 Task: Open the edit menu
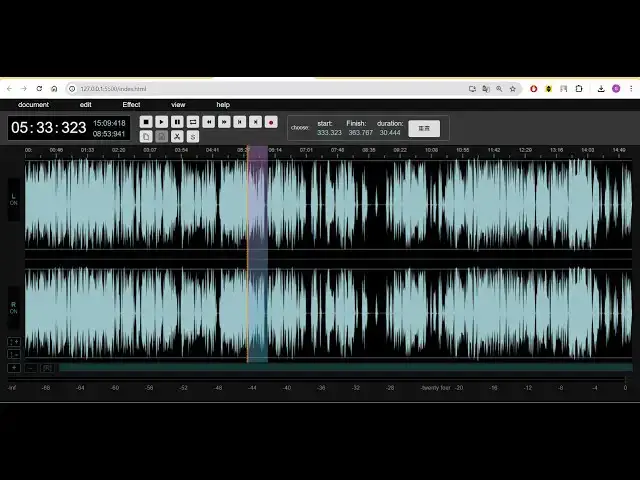pos(86,105)
